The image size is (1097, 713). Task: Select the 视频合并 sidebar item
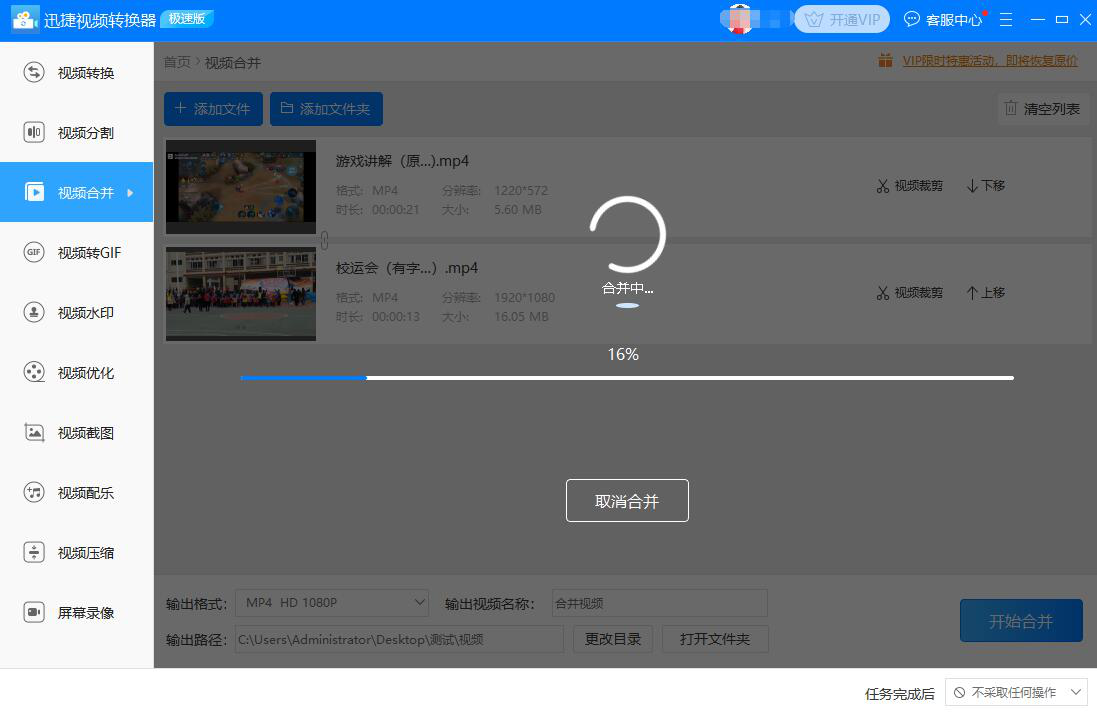click(x=76, y=192)
